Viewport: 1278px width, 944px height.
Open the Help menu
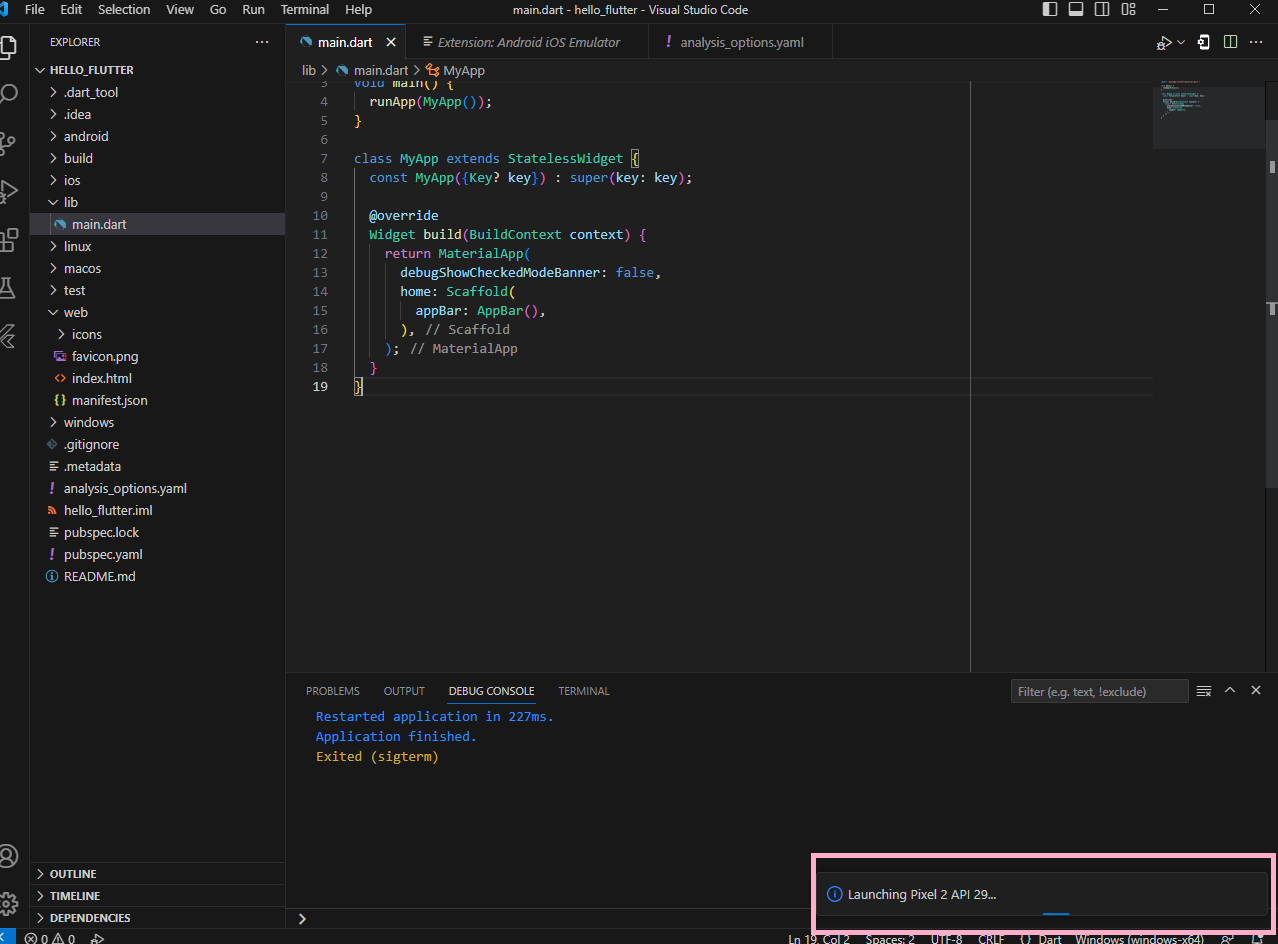point(358,9)
